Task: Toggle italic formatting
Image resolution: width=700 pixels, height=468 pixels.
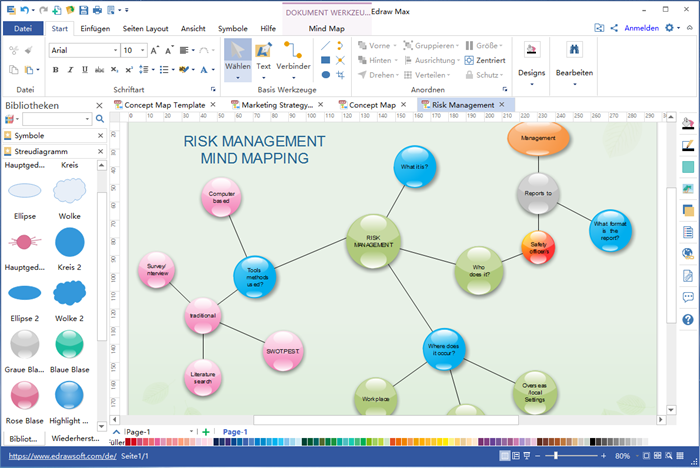Action: point(70,70)
